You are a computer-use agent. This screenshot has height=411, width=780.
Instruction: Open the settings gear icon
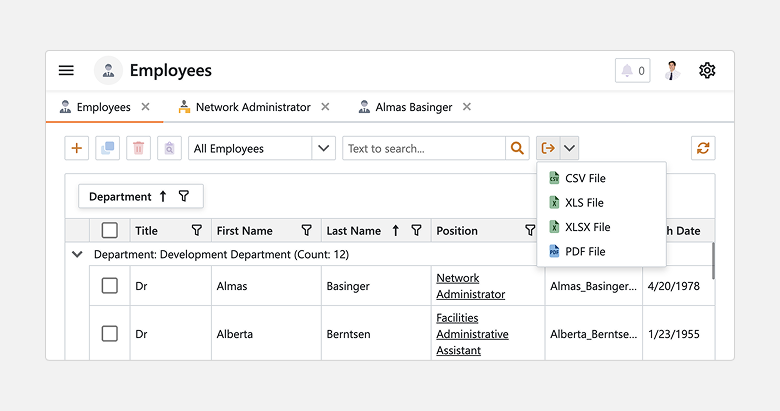click(x=707, y=70)
